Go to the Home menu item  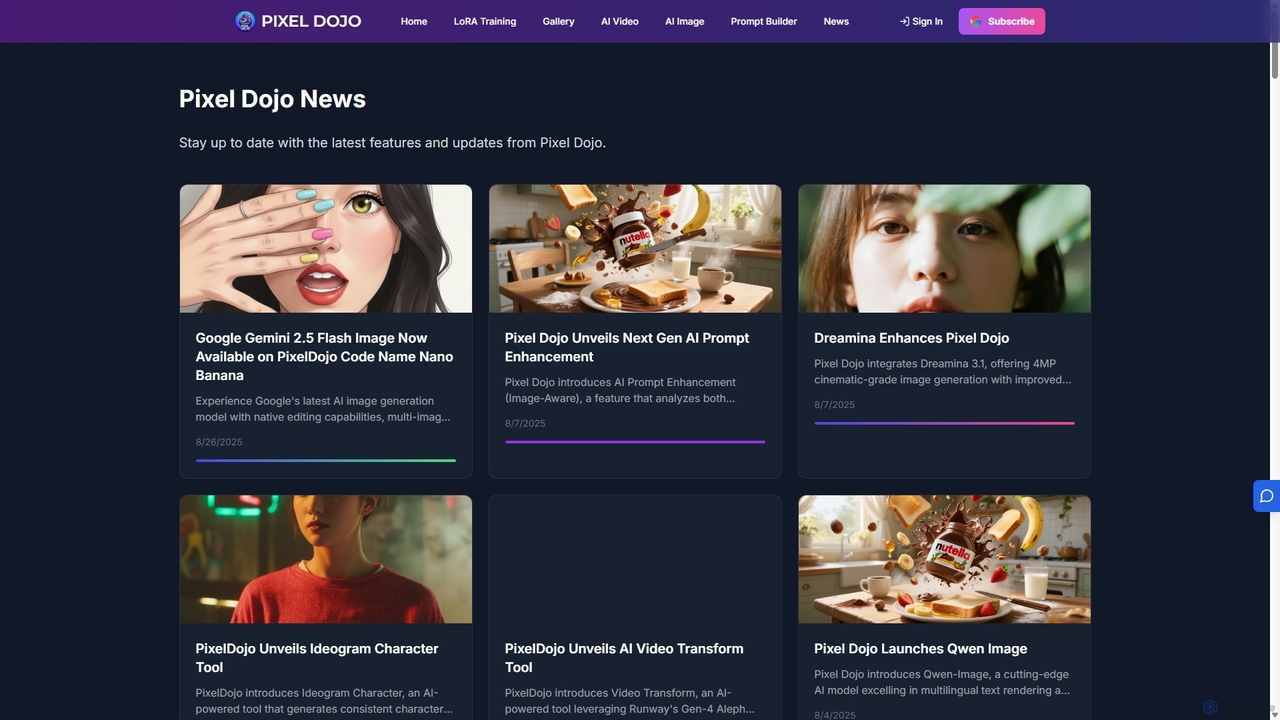coord(414,21)
